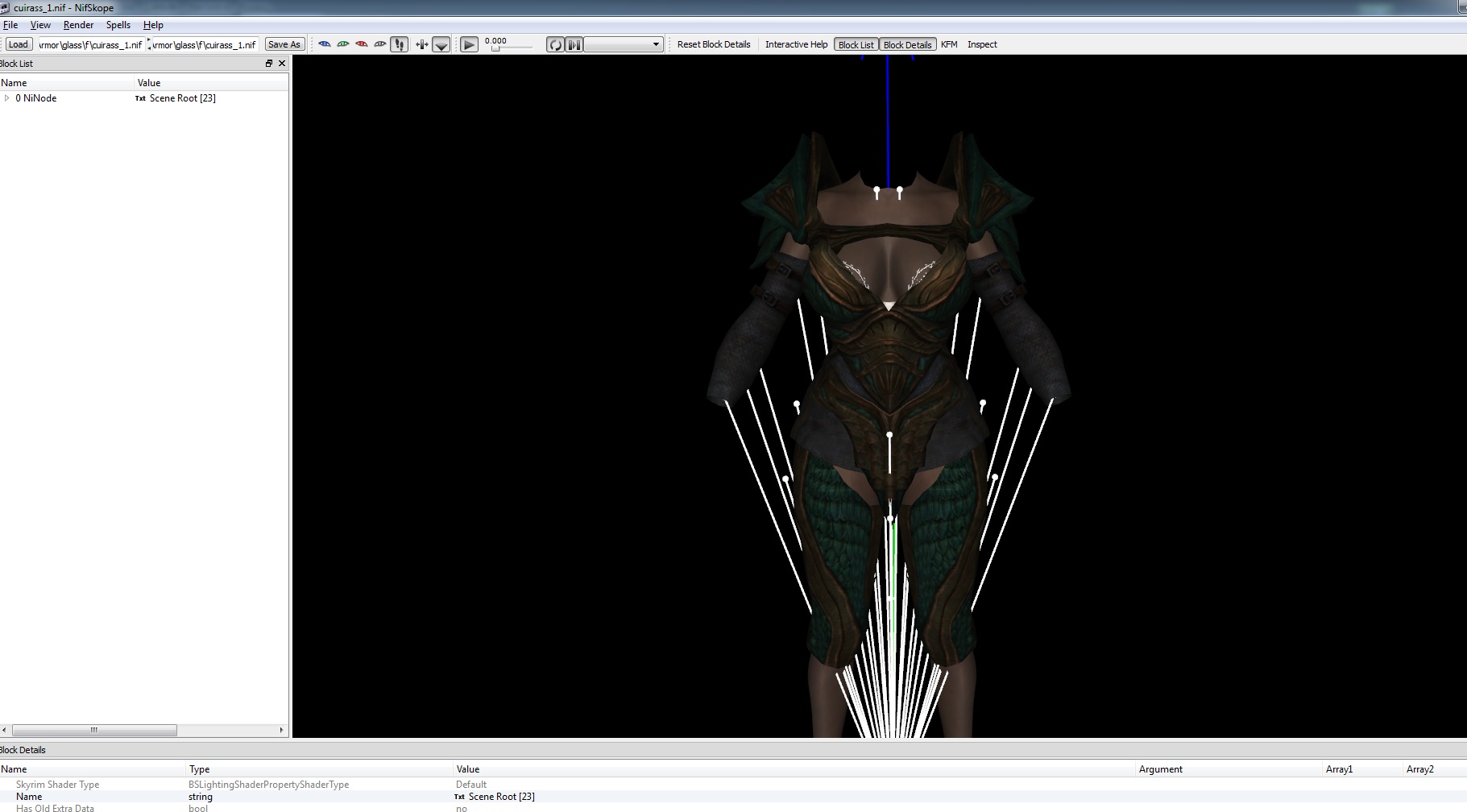Viewport: 1467px width, 812px height.
Task: Click the Block Details Argument column header
Action: (x=1229, y=769)
